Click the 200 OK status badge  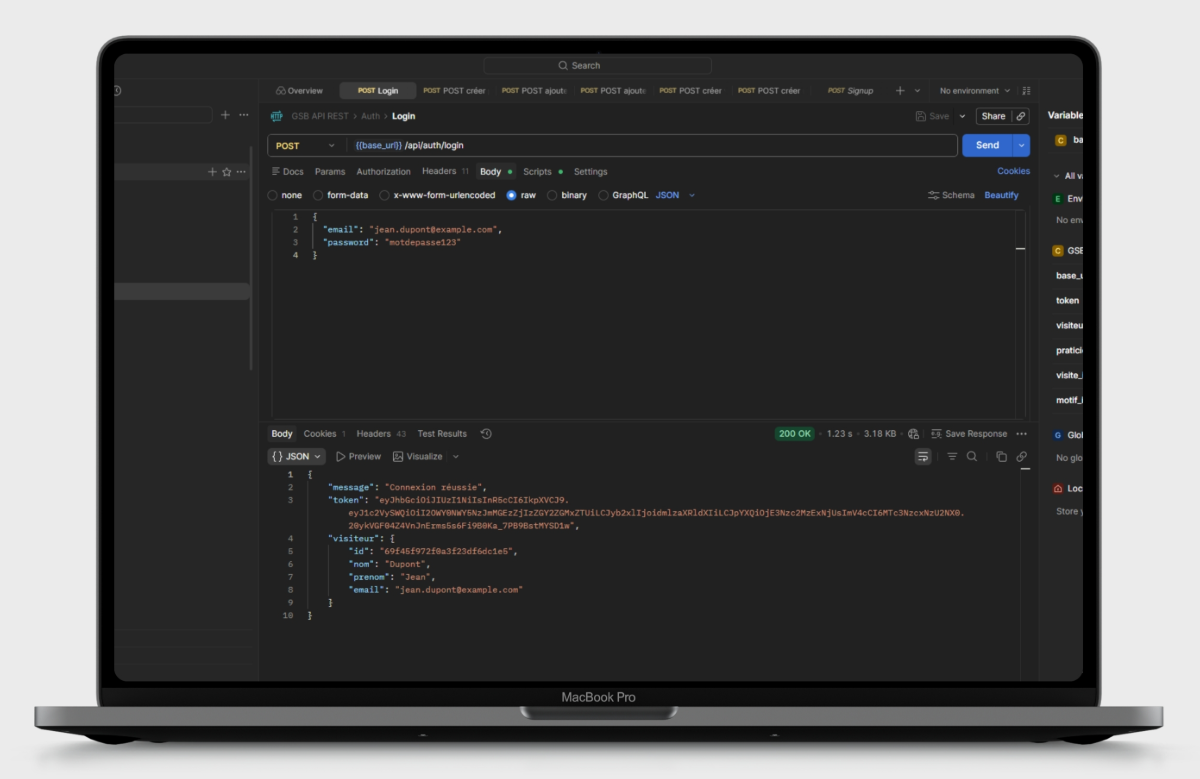(795, 434)
